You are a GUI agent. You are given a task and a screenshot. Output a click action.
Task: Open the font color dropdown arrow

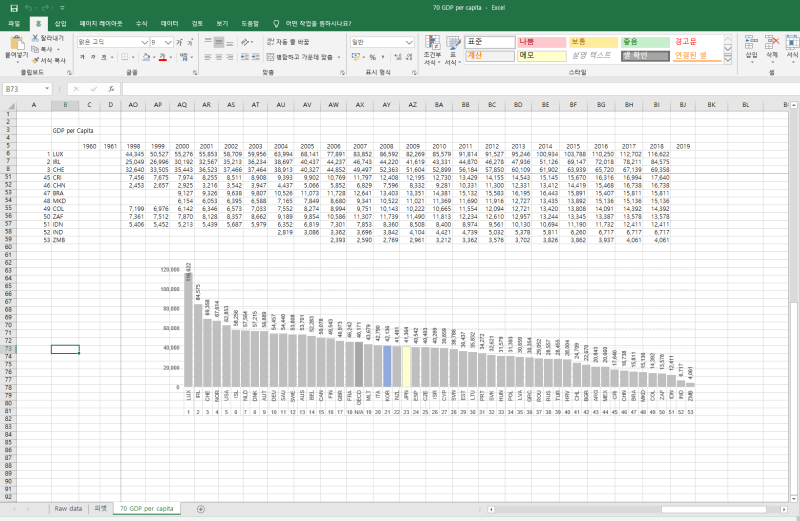(x=170, y=57)
